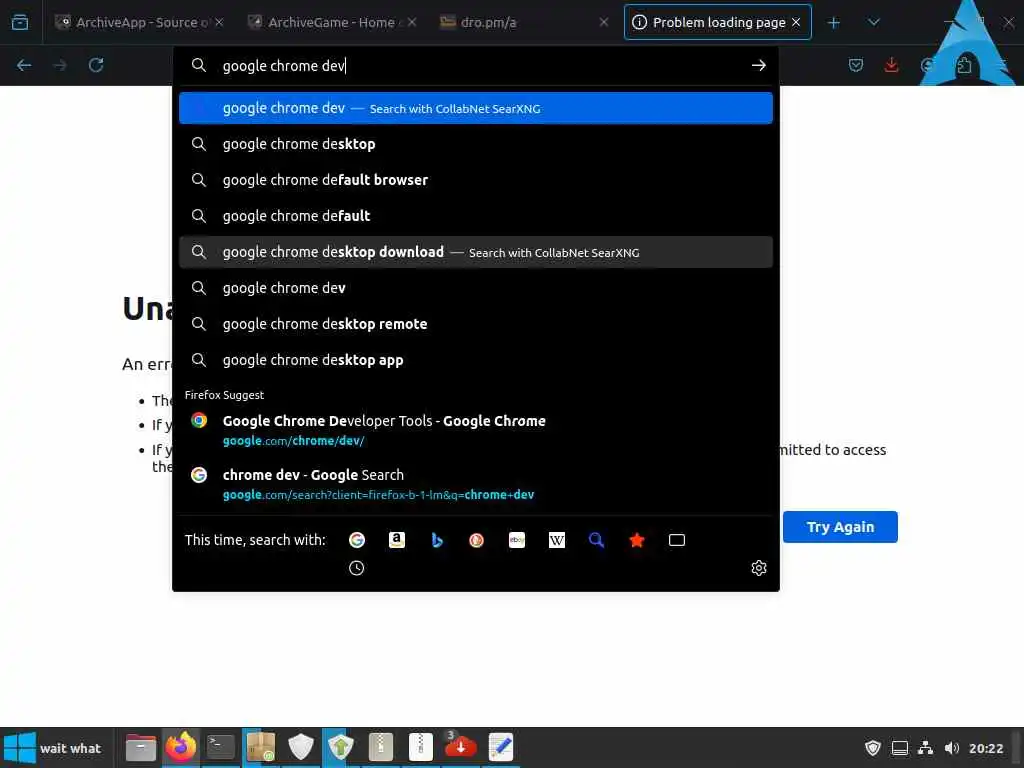Open Firefox View icon at top left

point(20,22)
